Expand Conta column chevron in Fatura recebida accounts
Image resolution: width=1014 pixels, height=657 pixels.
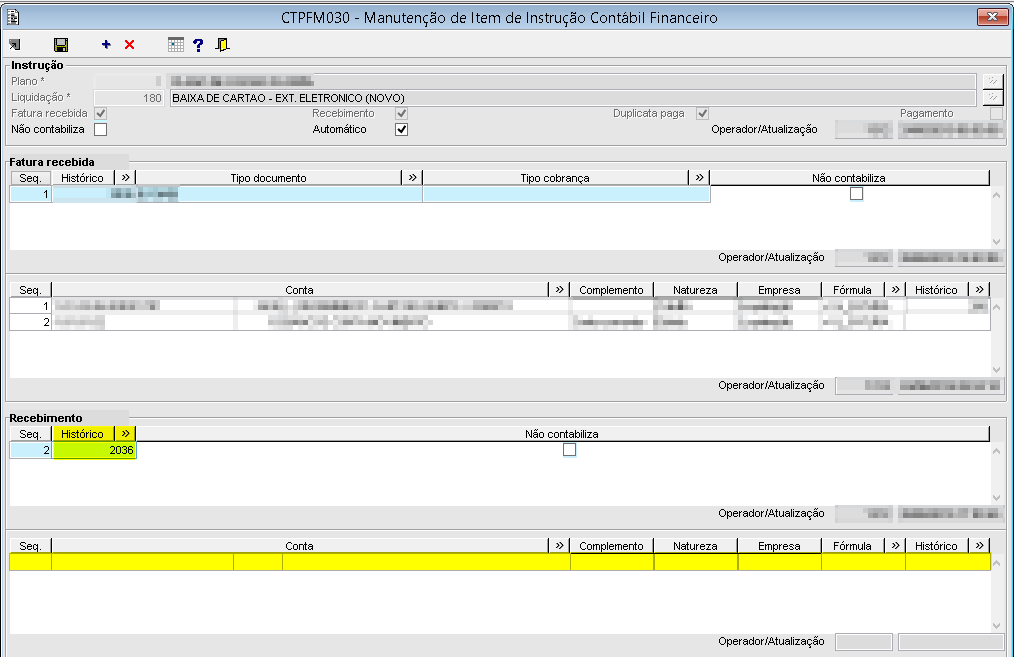[559, 290]
